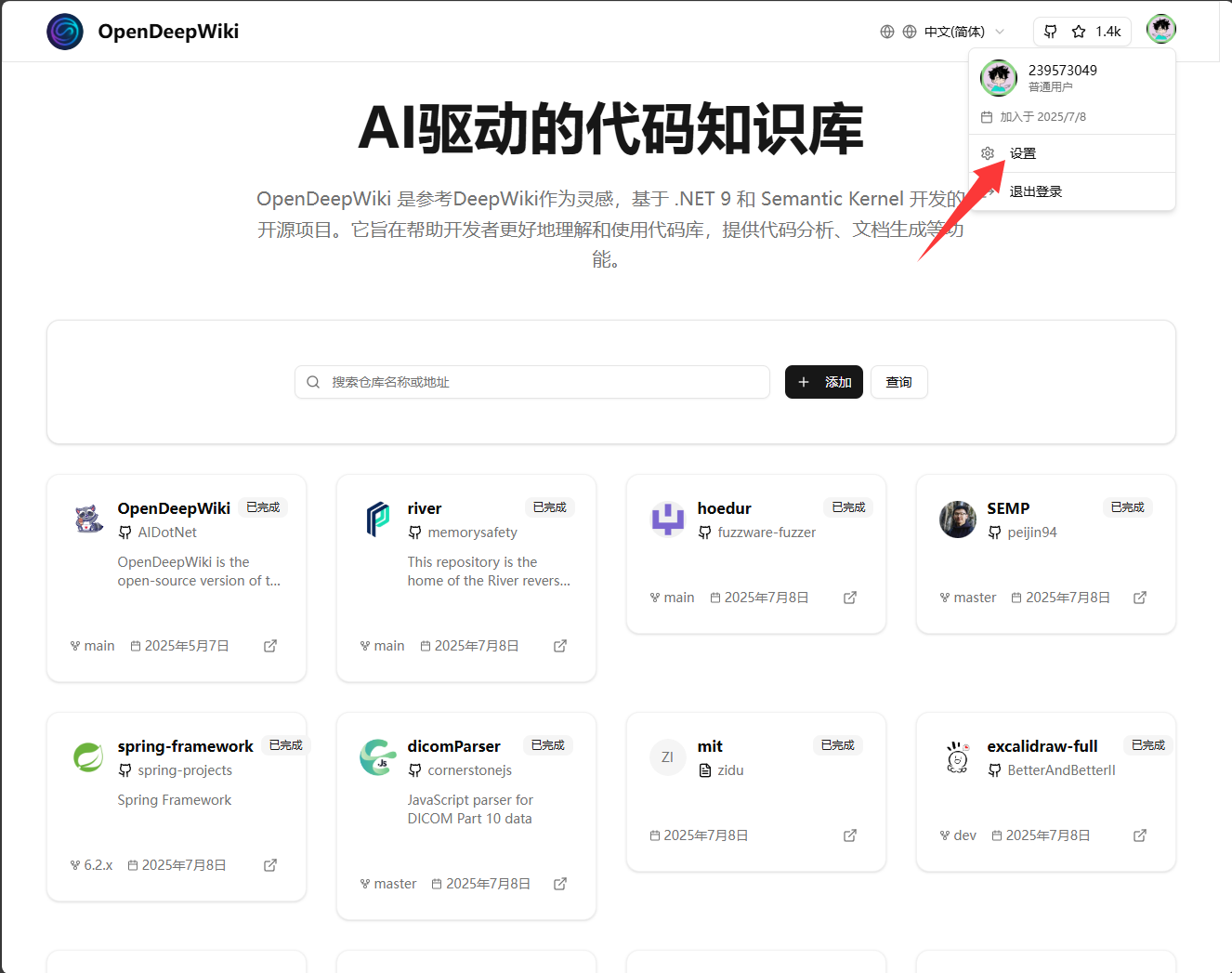Screen dimensions: 1232x973
Task: Click the river repository logo thumbnail
Action: [x=378, y=520]
